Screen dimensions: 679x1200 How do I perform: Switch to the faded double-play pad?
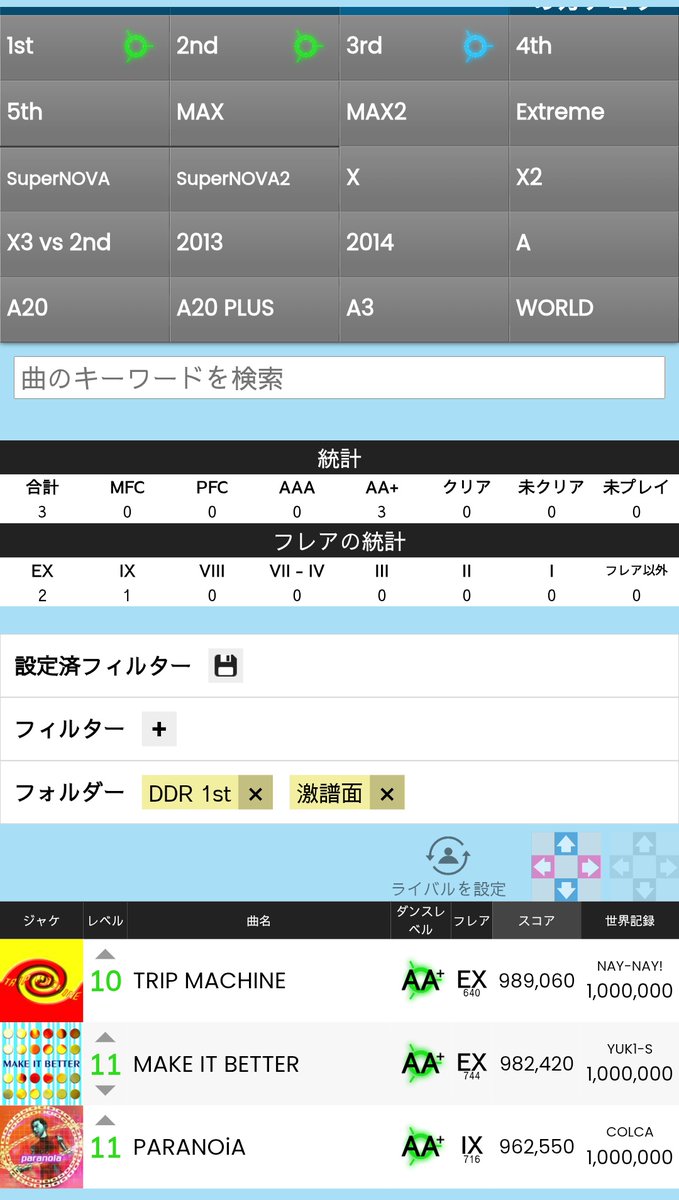pos(645,866)
